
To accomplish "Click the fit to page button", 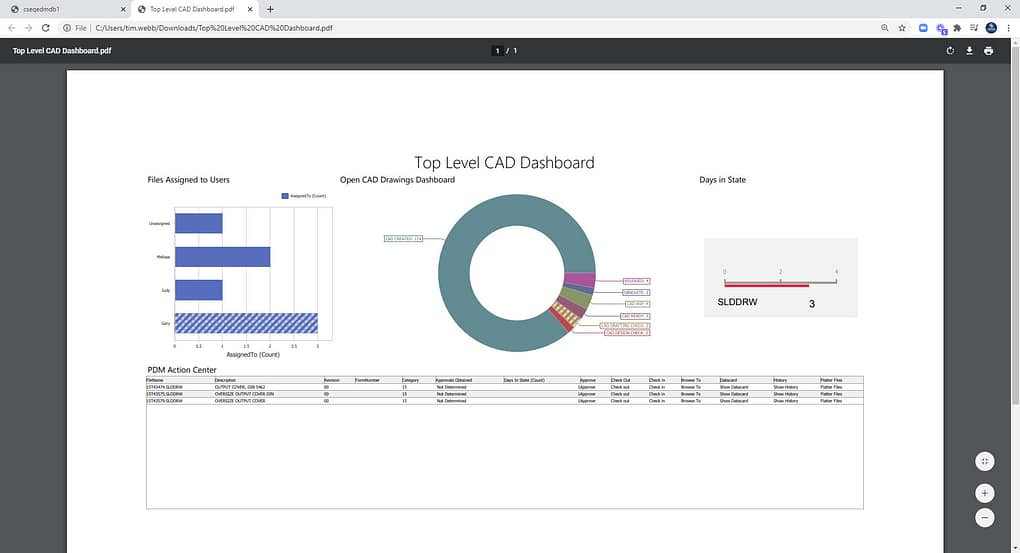I will click(985, 461).
